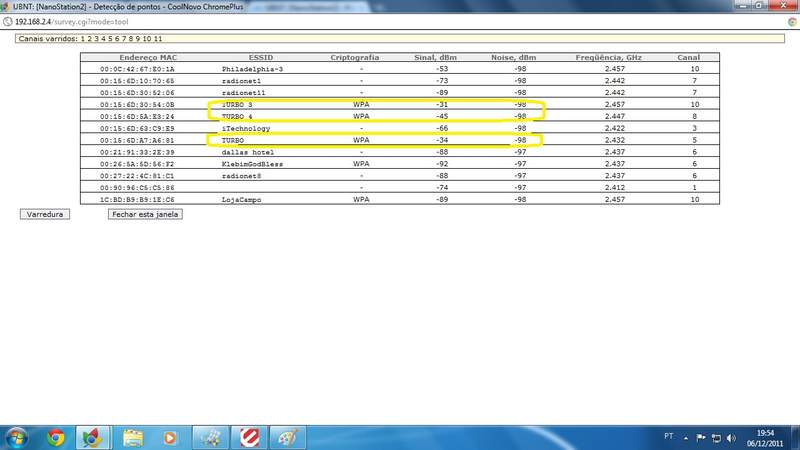Click WPA encryption cell in KlebimGodBless row
The image size is (800, 450).
[361, 164]
